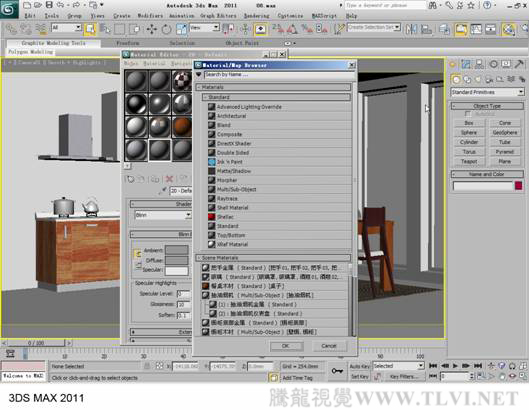Click the Teapot primitive button
Image resolution: width=529 pixels, height=410 pixels.
[x=469, y=162]
